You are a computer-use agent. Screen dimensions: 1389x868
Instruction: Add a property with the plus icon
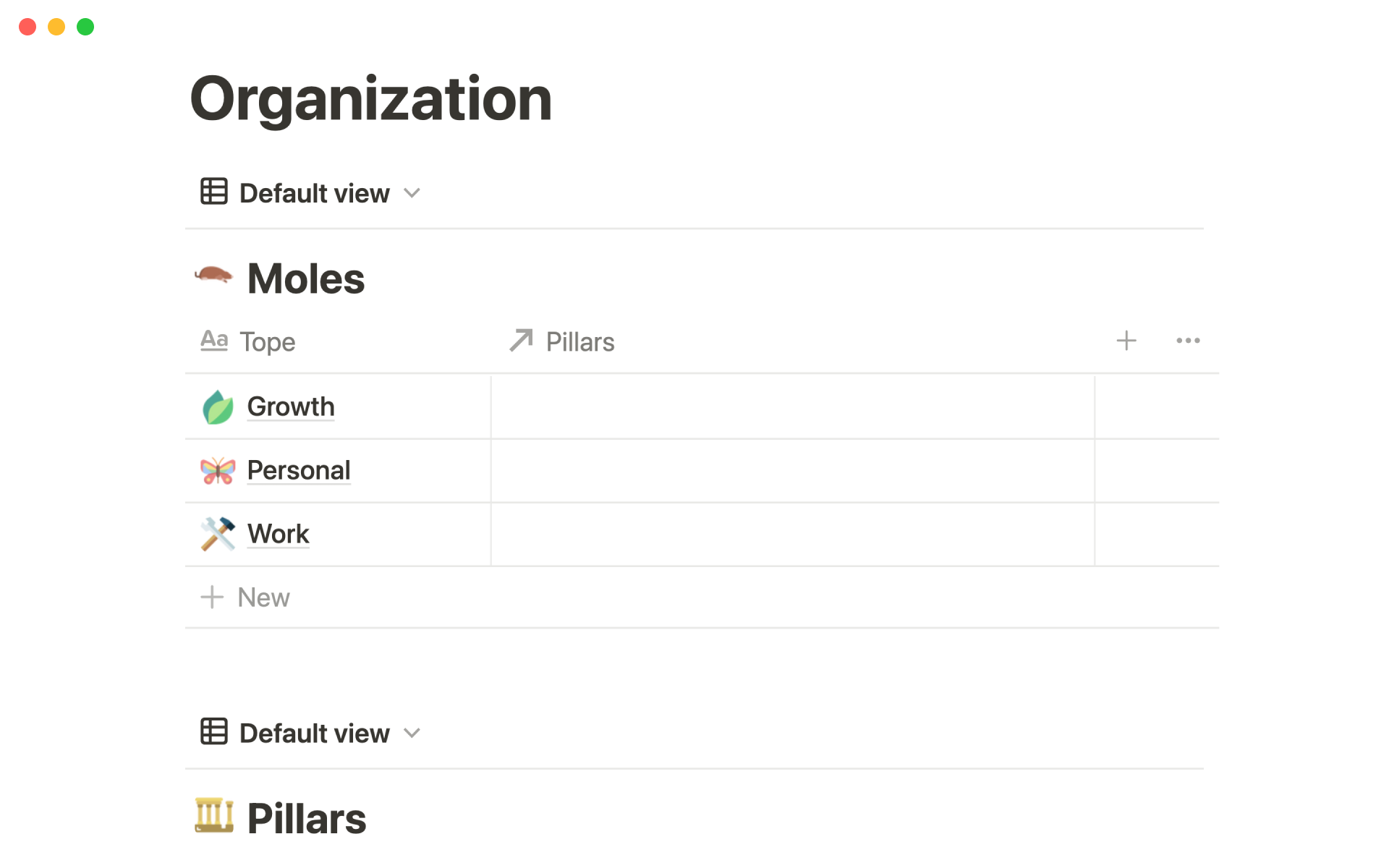[x=1126, y=341]
